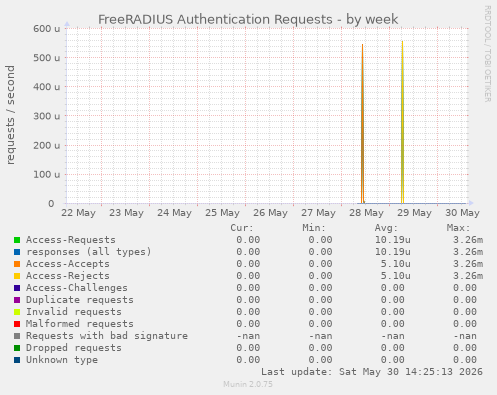Click the bad signature Cur value -nan
Viewport: 497px width, 395px height.
248,336
